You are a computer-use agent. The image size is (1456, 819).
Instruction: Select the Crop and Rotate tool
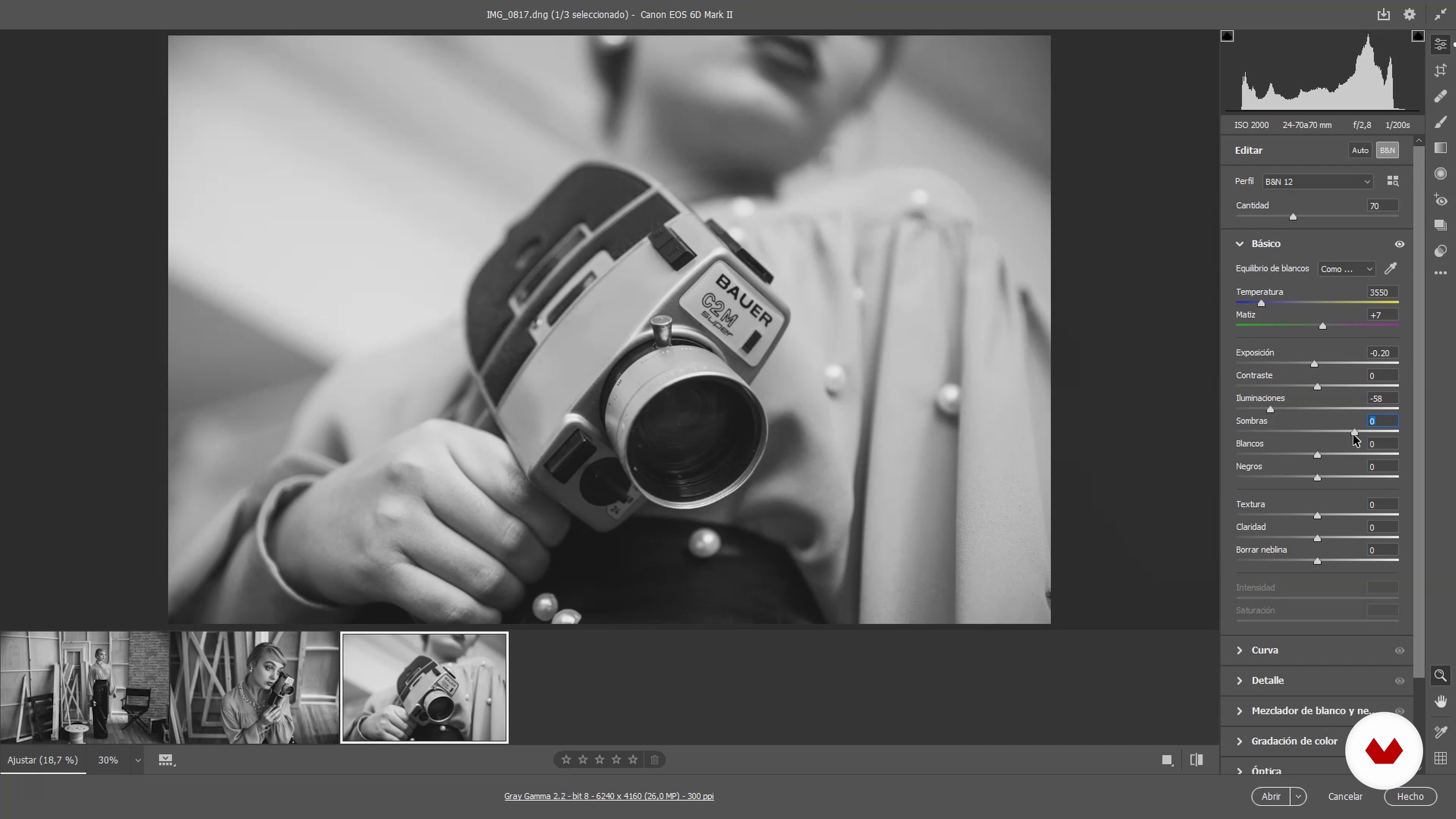pyautogui.click(x=1440, y=70)
